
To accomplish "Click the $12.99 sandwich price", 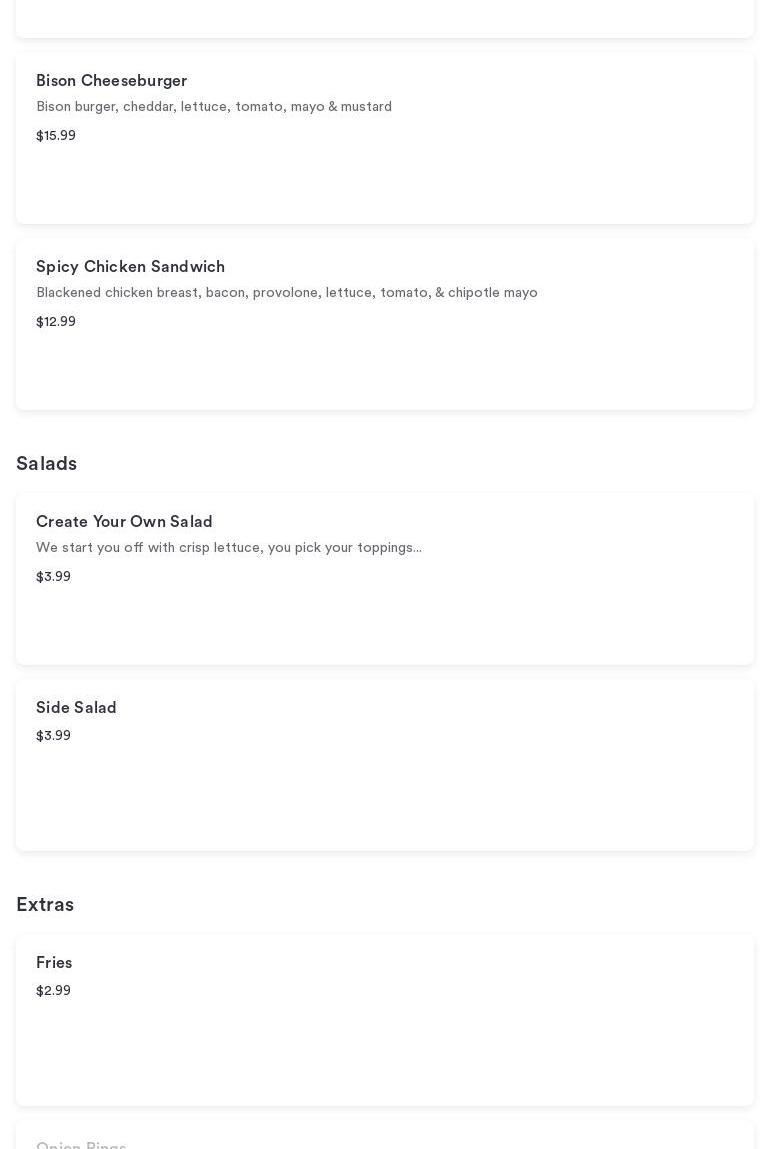I will 56,322.
